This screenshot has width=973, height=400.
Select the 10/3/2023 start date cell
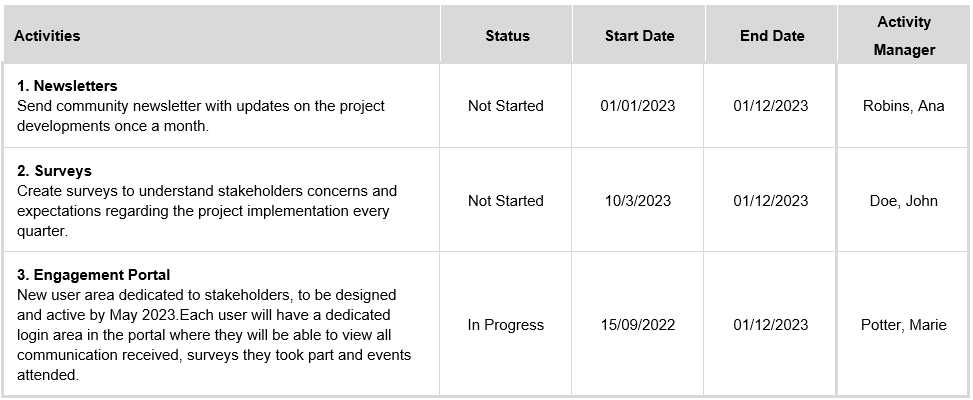pos(638,201)
